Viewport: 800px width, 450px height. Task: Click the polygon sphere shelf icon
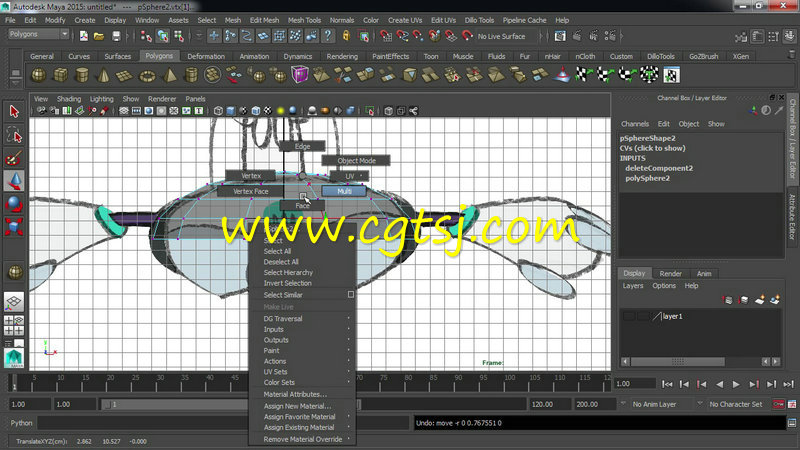[39, 76]
